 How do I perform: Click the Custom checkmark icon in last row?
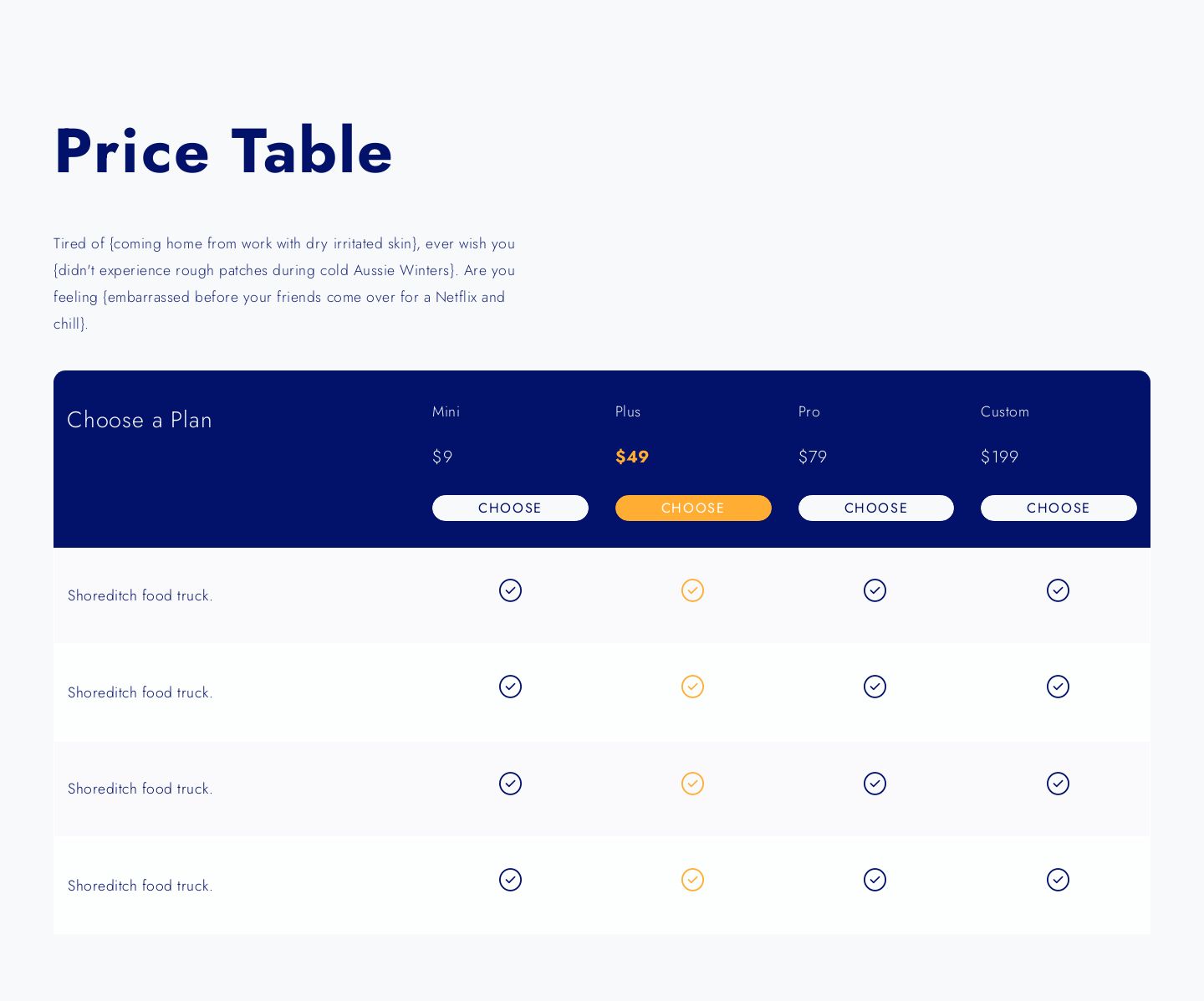(x=1058, y=880)
